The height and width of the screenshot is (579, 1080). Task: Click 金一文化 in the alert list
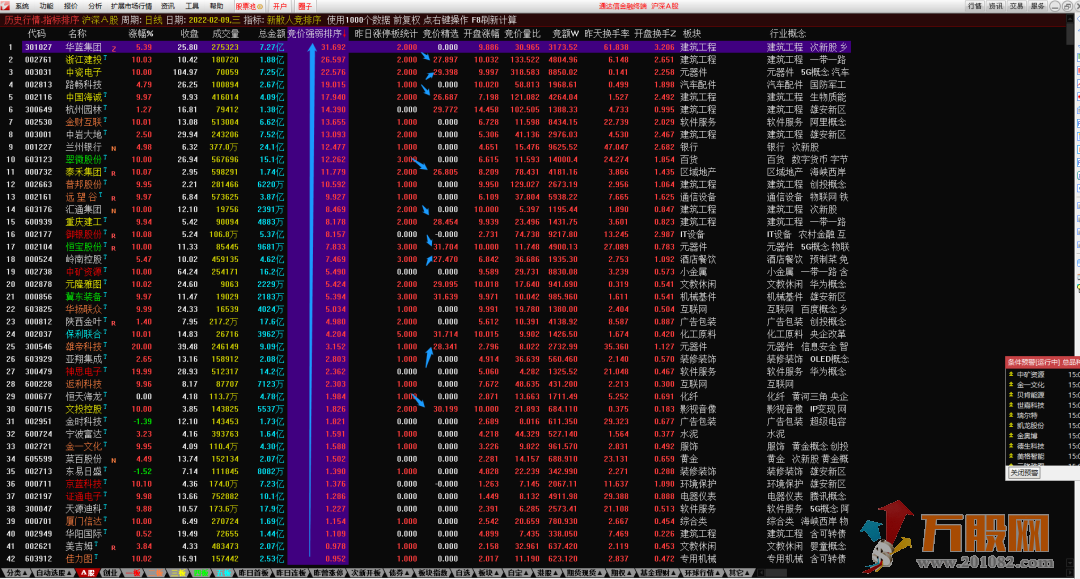pyautogui.click(x=1031, y=385)
